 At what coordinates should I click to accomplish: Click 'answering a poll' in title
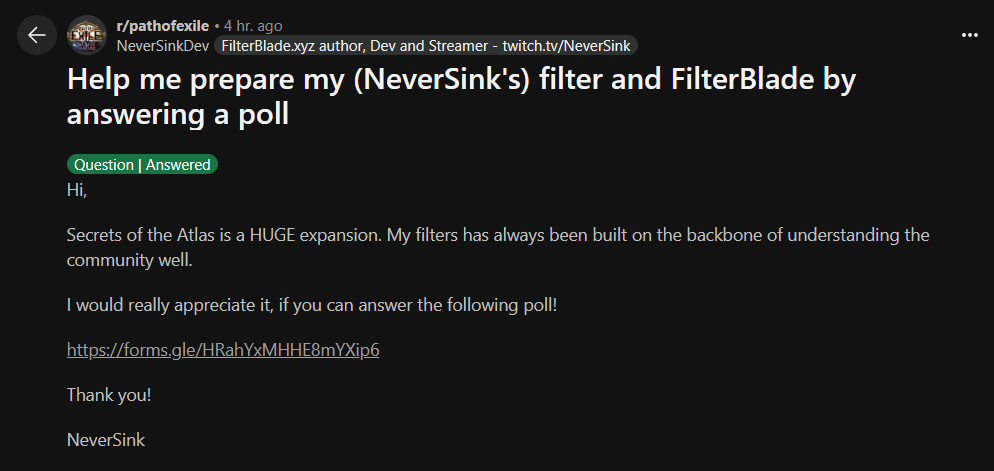pos(178,115)
